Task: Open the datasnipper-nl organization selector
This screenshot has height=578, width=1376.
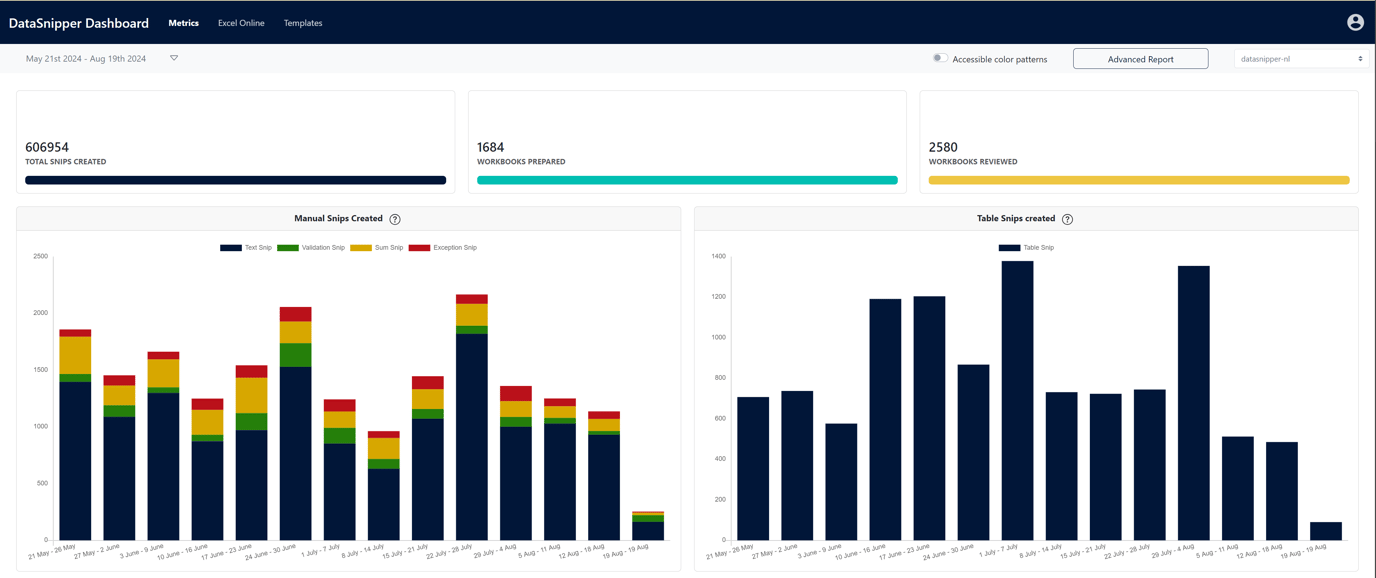Action: click(x=1300, y=59)
